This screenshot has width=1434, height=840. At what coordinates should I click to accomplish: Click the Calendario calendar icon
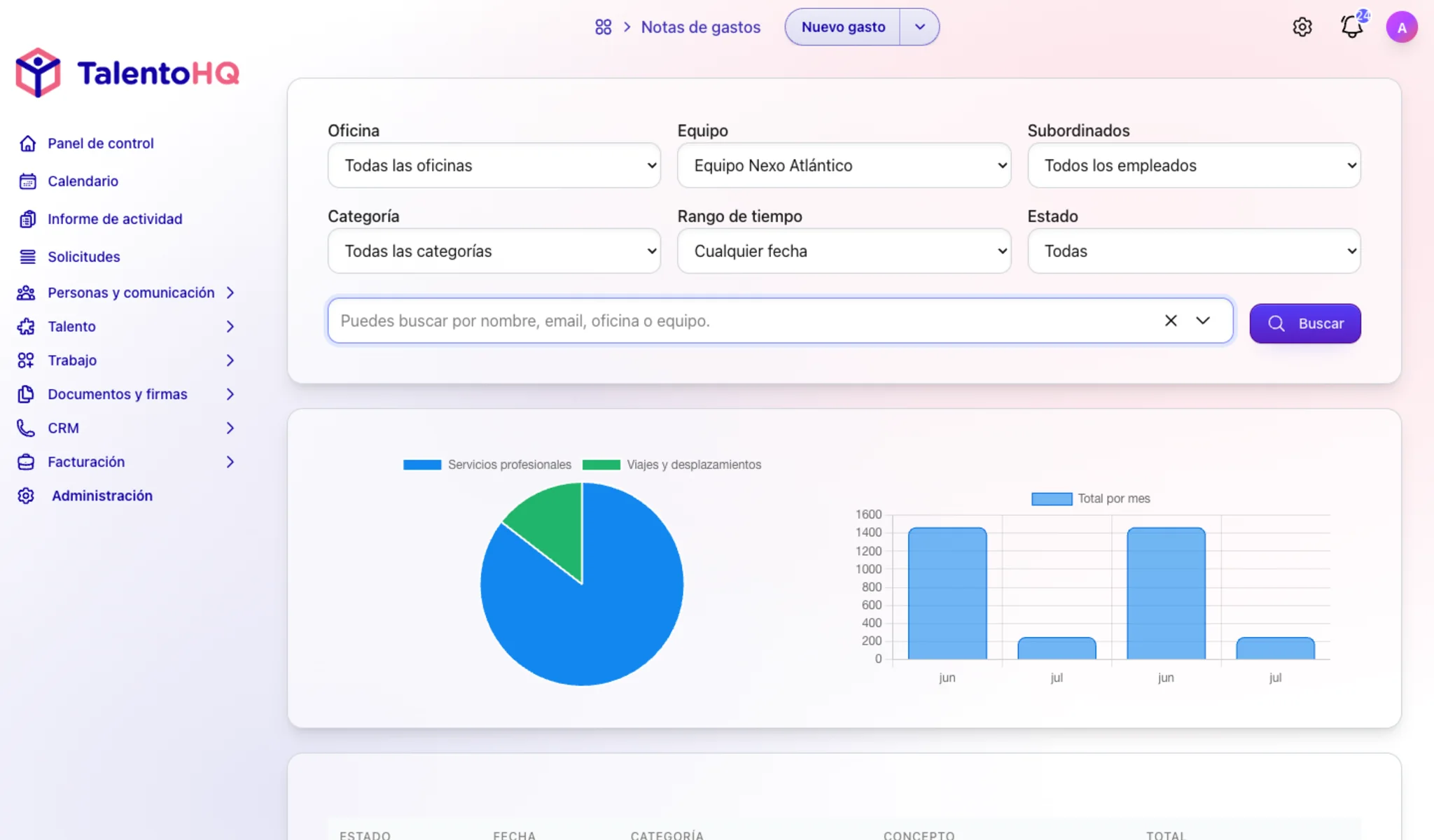click(x=27, y=181)
